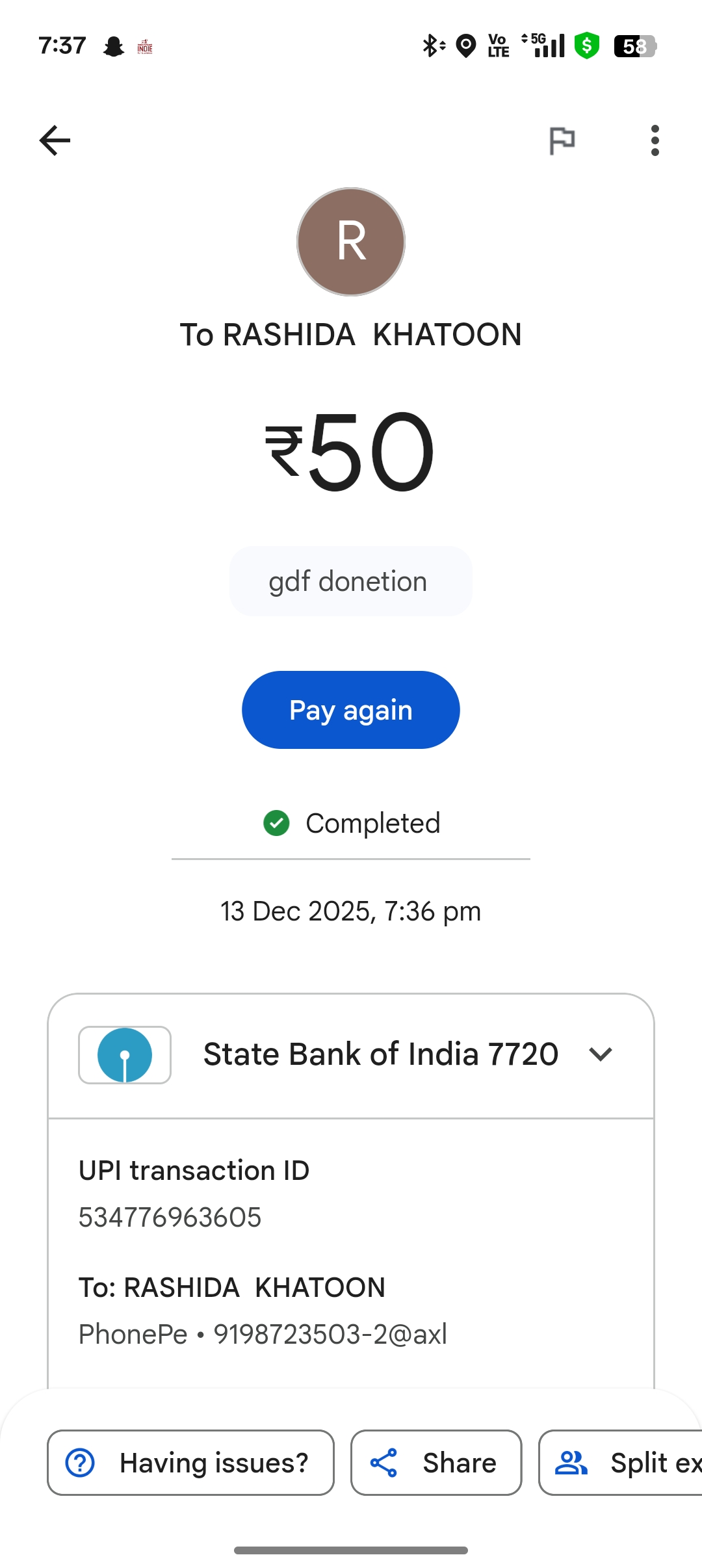Tap the Snapchat notification icon
The width and height of the screenshot is (702, 1568).
coord(114,46)
